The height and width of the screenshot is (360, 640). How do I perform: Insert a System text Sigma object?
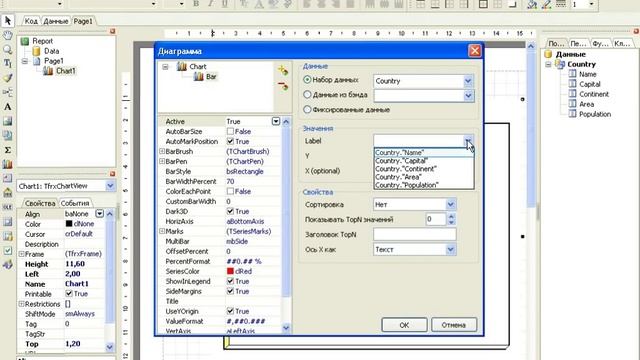8,150
